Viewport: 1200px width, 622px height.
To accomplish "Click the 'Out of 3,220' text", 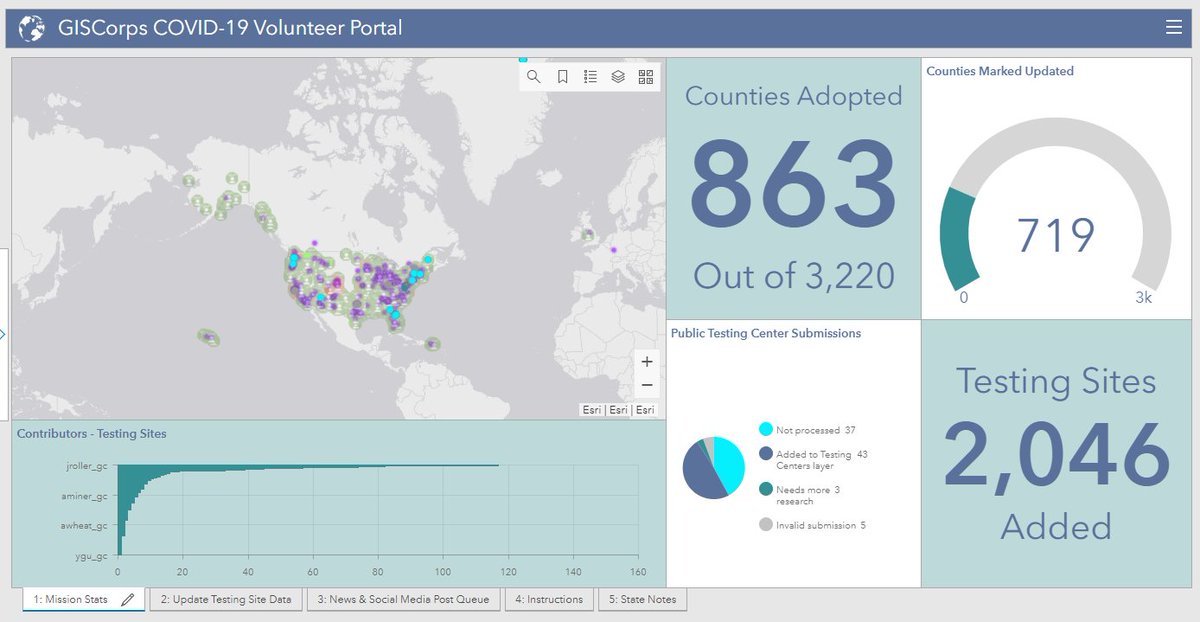I will tap(794, 275).
